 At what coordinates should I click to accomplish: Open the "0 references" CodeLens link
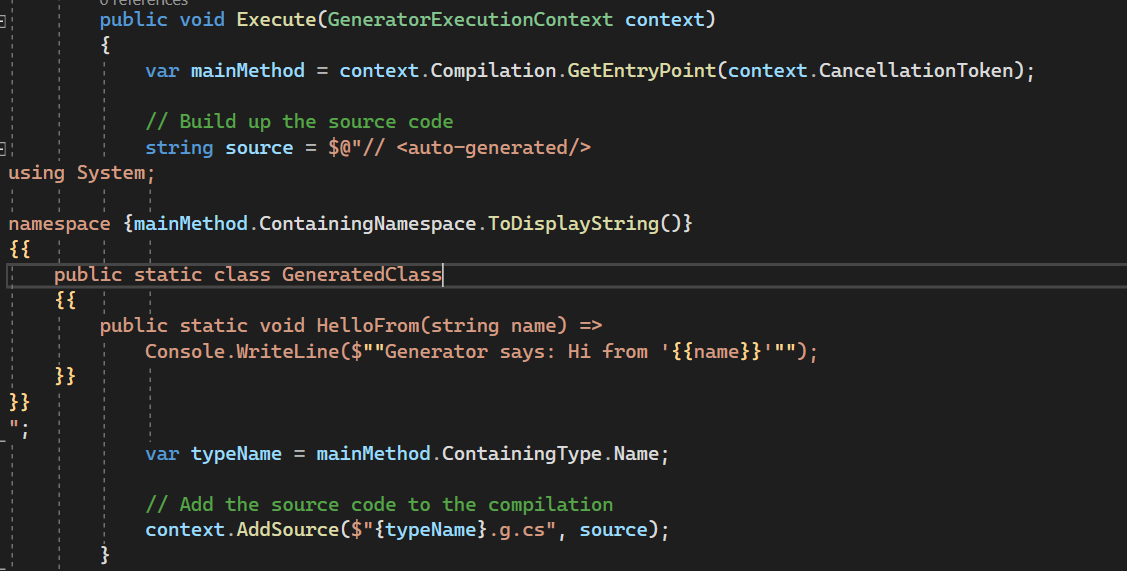pos(144,3)
